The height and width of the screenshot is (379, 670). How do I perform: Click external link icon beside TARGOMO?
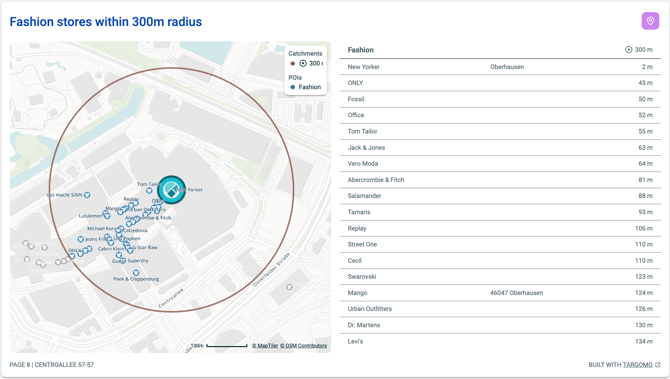coord(658,364)
